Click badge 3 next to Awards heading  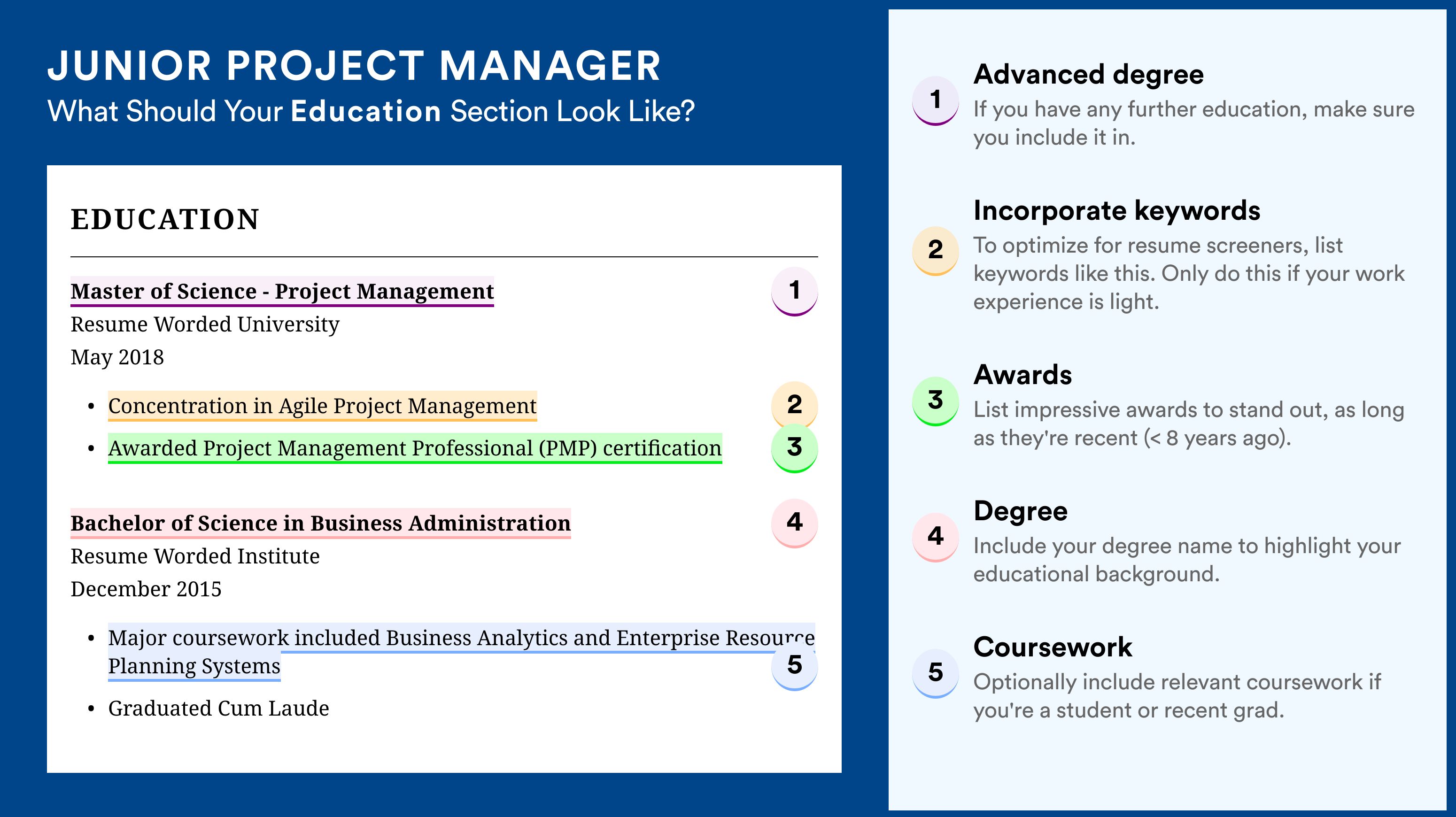click(x=935, y=401)
